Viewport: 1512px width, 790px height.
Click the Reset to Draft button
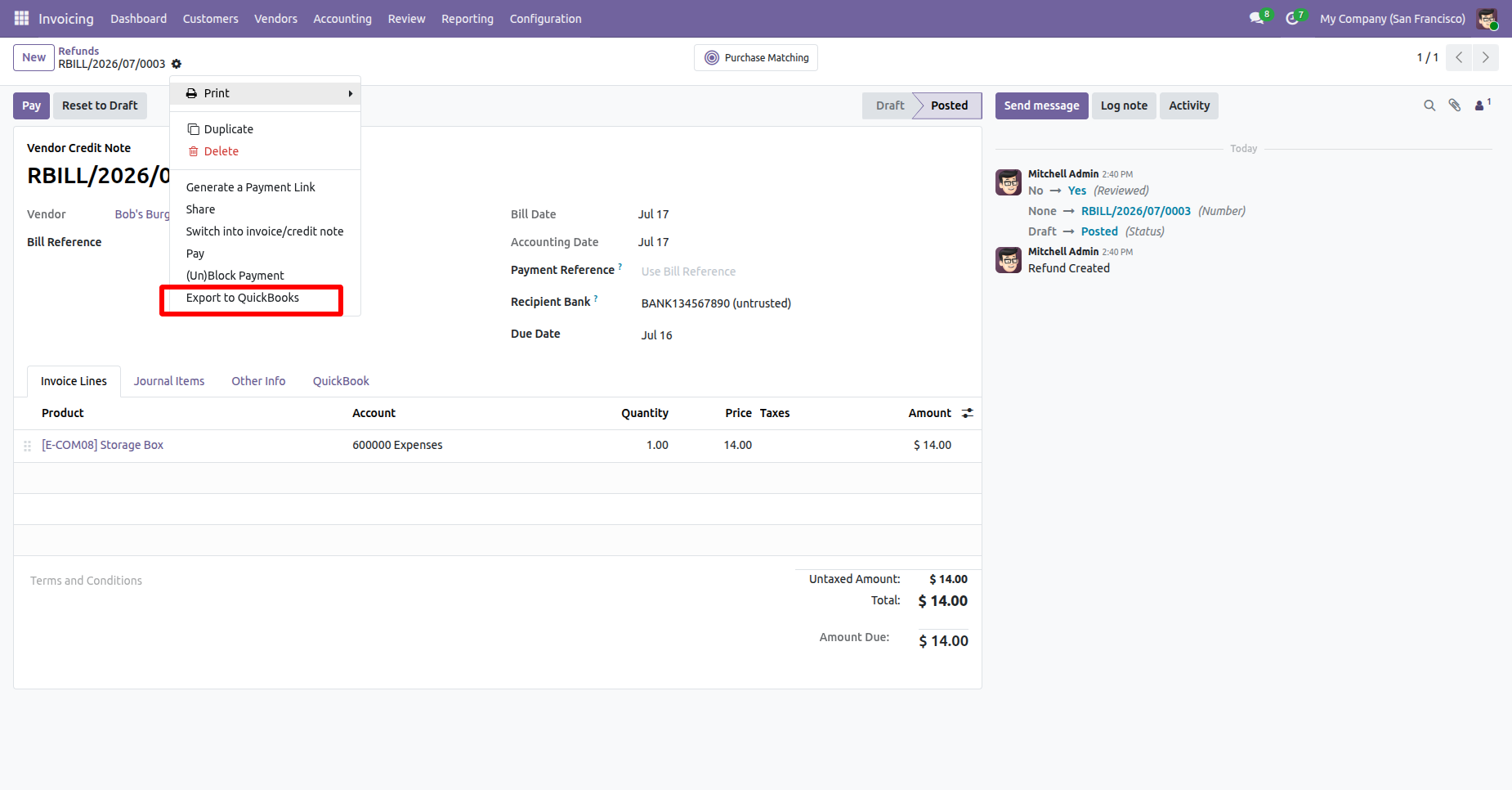(x=100, y=105)
